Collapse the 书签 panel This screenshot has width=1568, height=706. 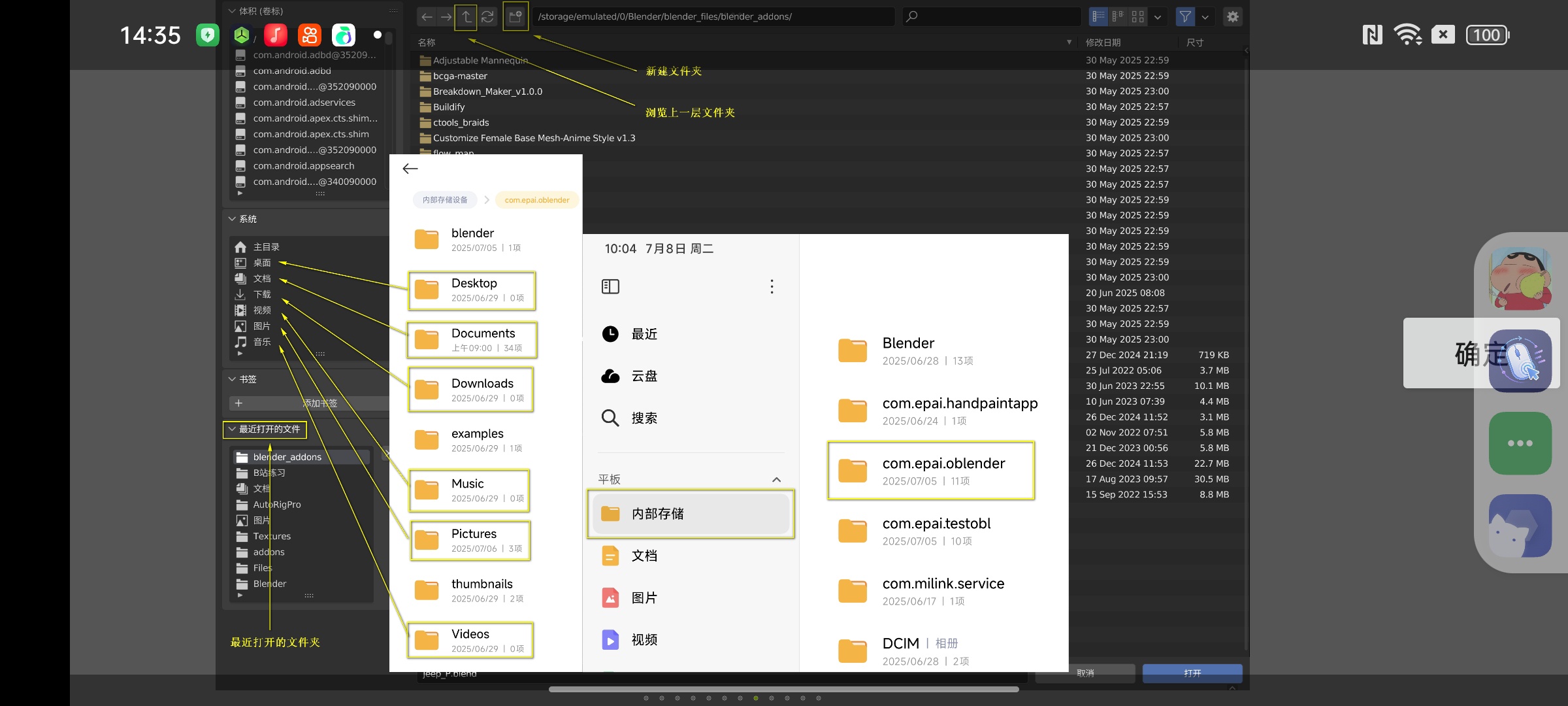click(x=232, y=379)
